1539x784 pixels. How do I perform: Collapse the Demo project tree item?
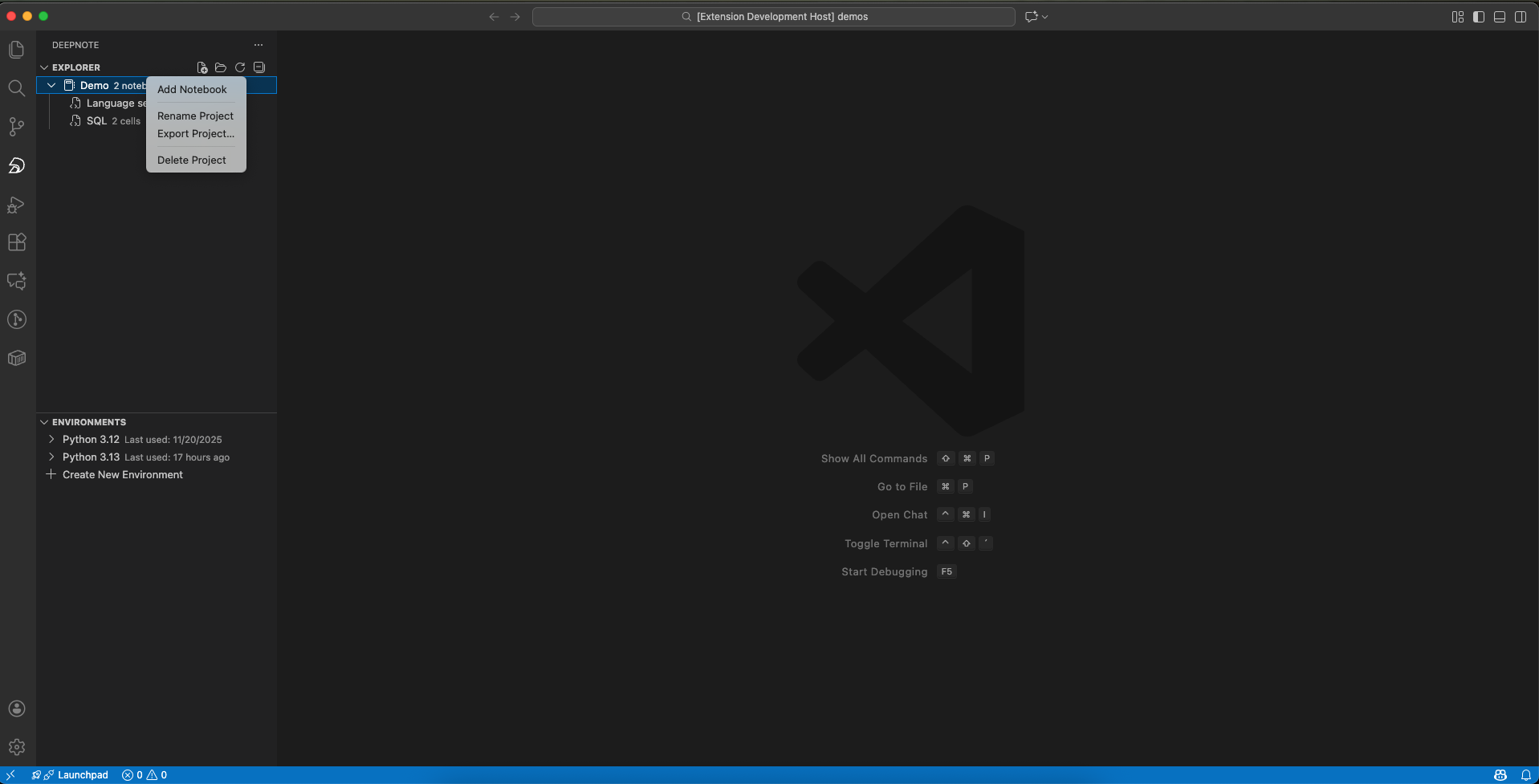(51, 85)
